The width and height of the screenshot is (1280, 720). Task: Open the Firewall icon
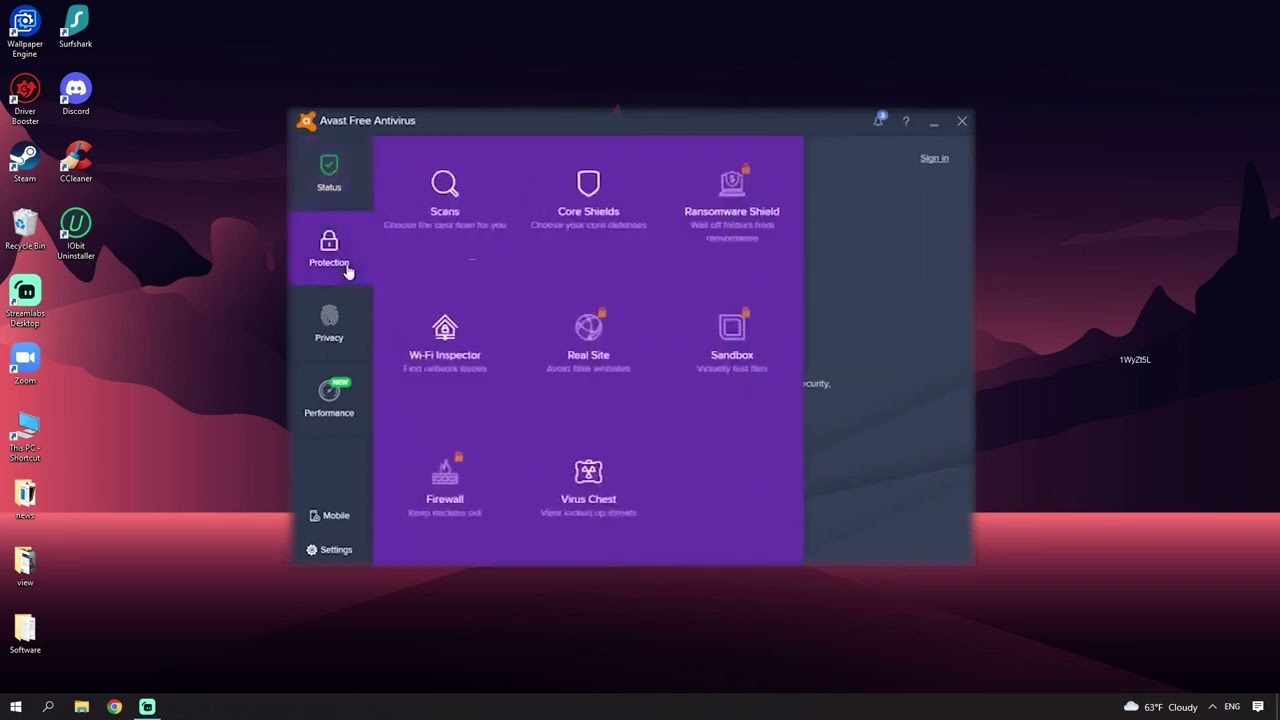click(445, 471)
